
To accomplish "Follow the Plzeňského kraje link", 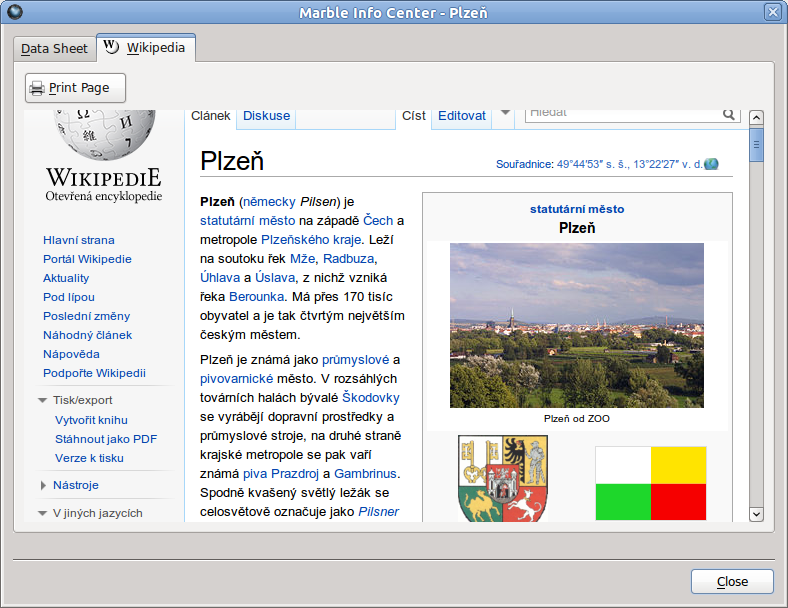I will (311, 240).
